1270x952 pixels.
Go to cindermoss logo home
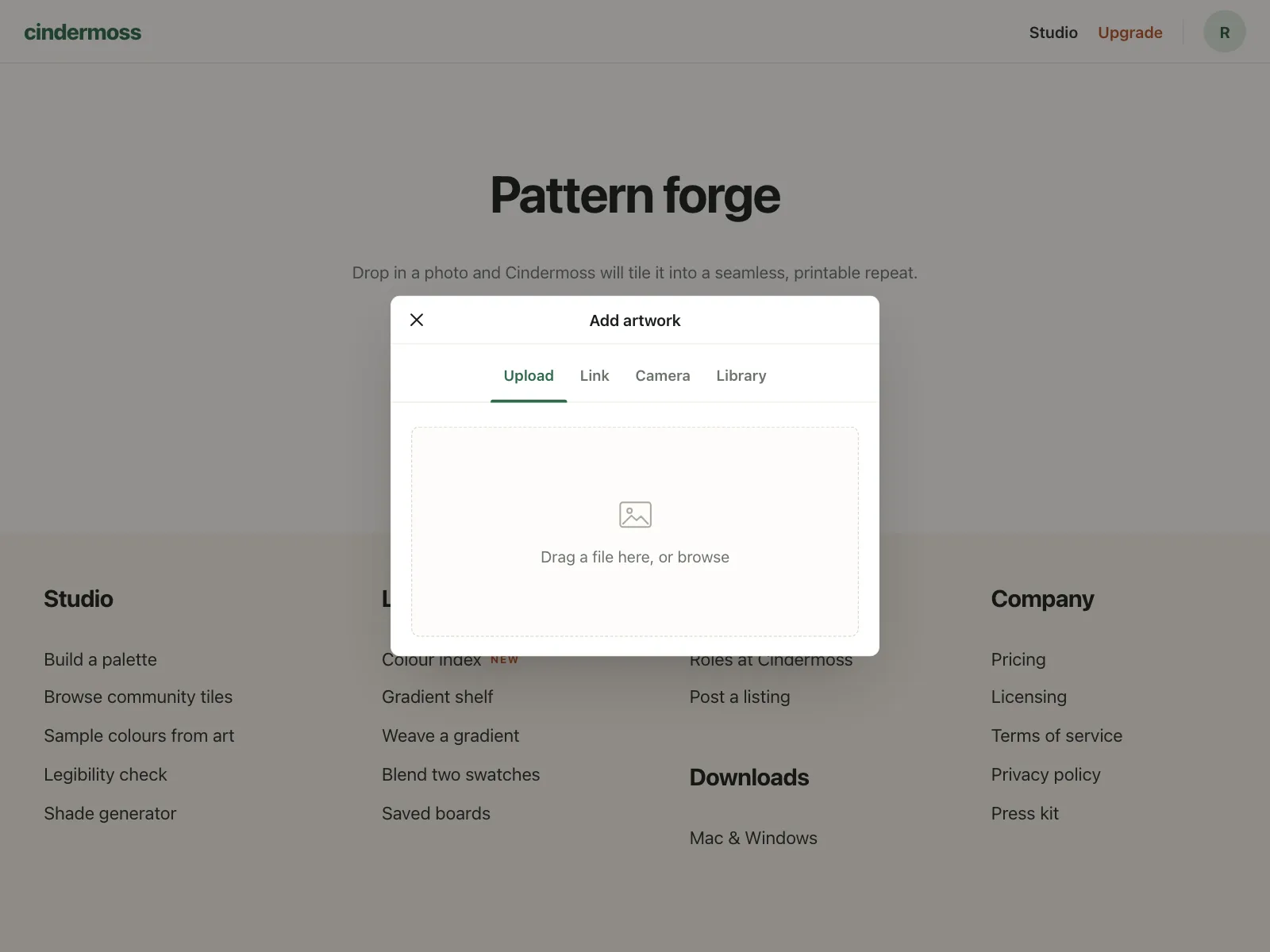[x=83, y=33]
